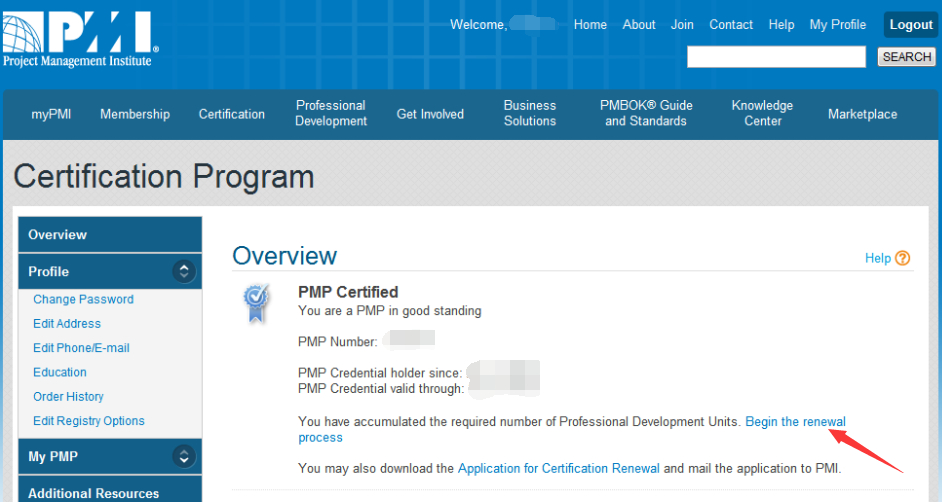Click the Help link in top header
Screen dimensions: 942x502
click(781, 25)
